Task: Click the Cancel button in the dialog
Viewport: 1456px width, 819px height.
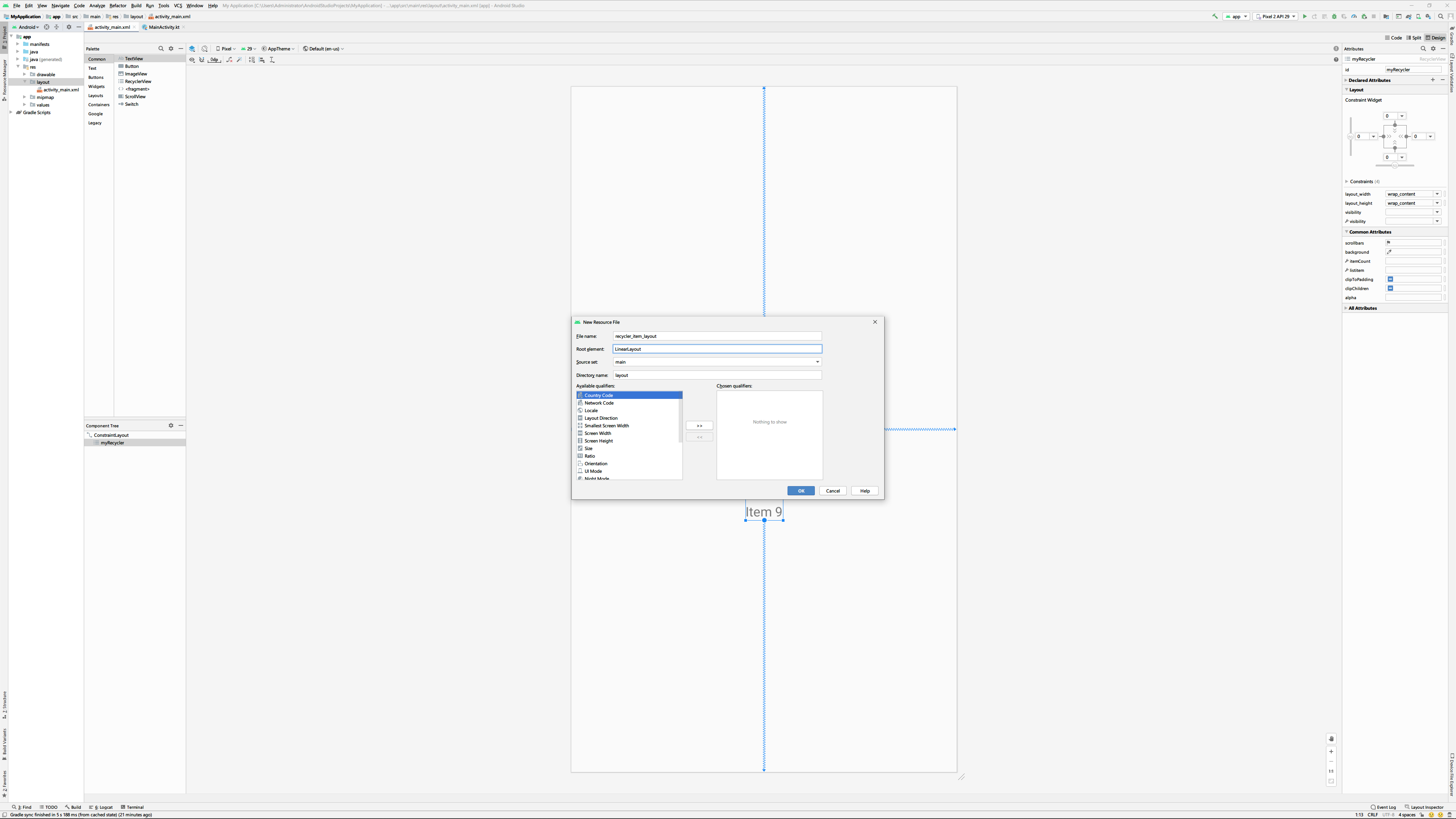Action: 833,491
